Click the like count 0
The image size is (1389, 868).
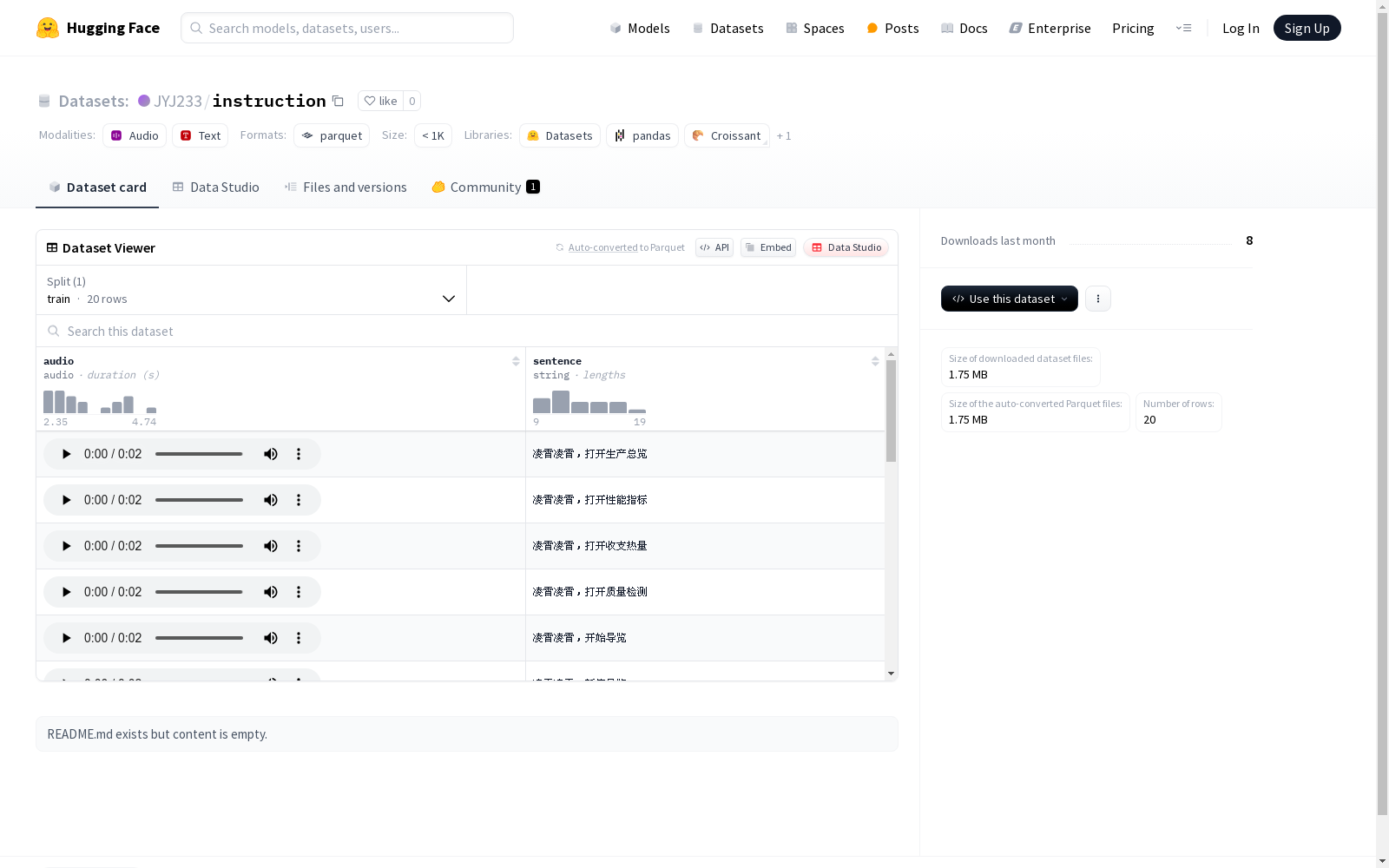[x=412, y=101]
